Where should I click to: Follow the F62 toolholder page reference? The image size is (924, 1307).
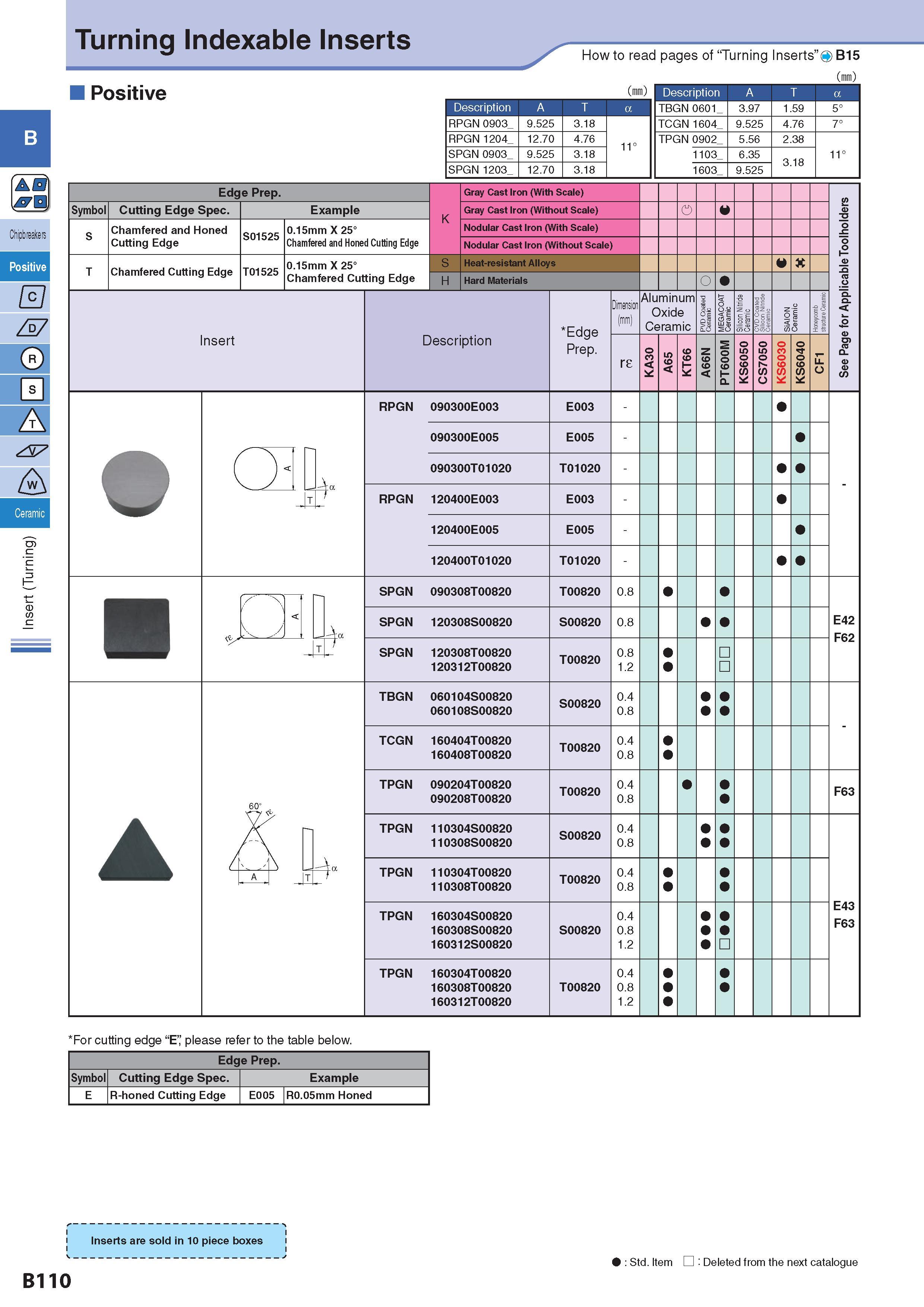click(843, 637)
